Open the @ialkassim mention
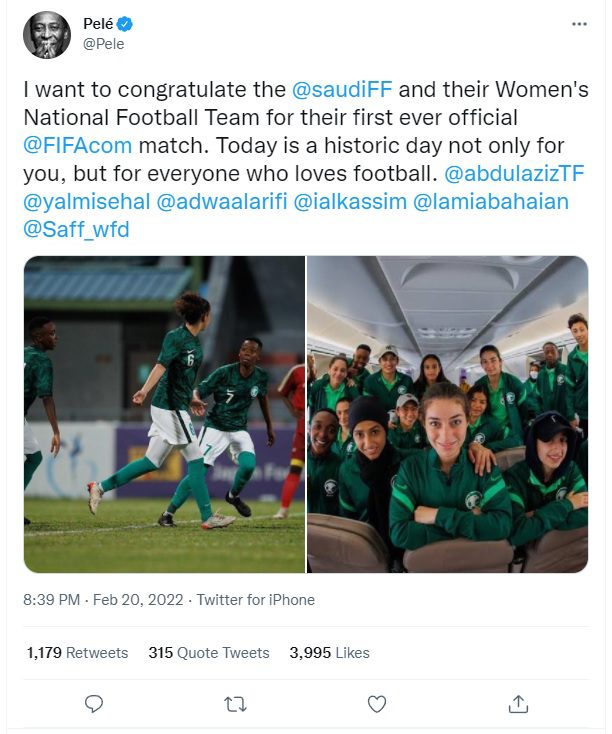 tap(350, 201)
